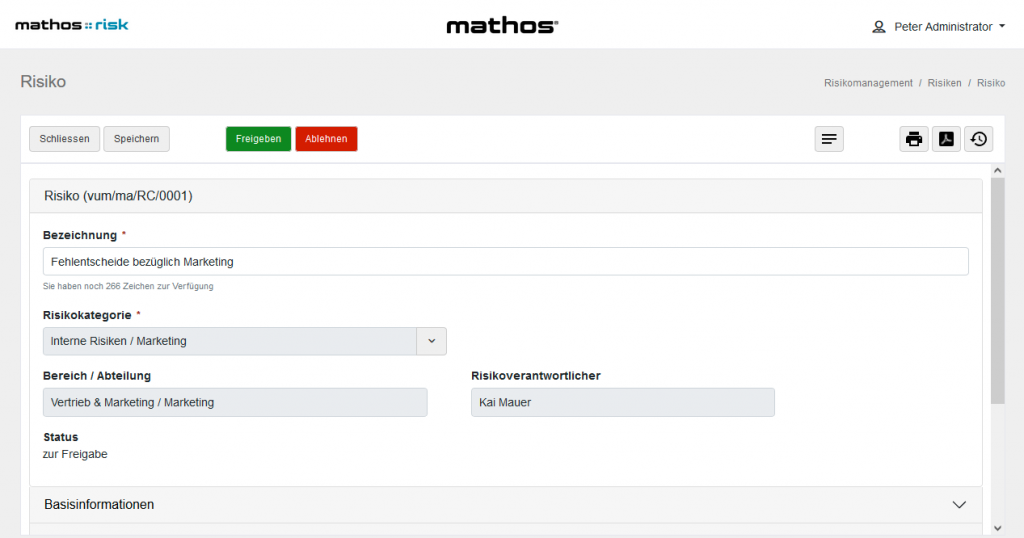Open the change history clock icon
1024x538 pixels.
tap(978, 139)
